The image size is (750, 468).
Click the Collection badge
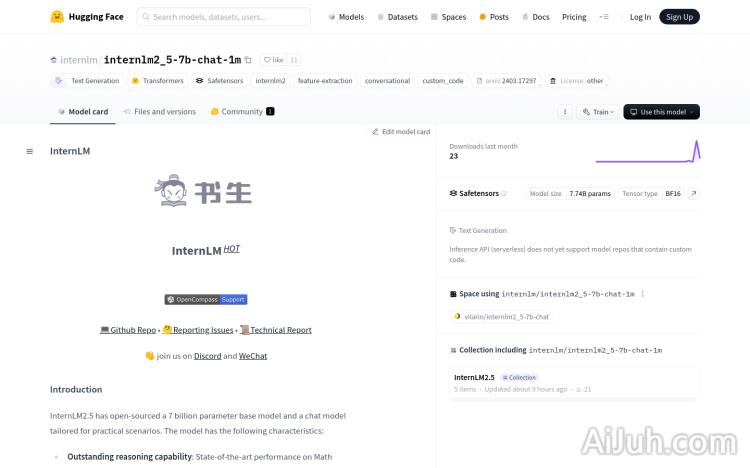519,378
